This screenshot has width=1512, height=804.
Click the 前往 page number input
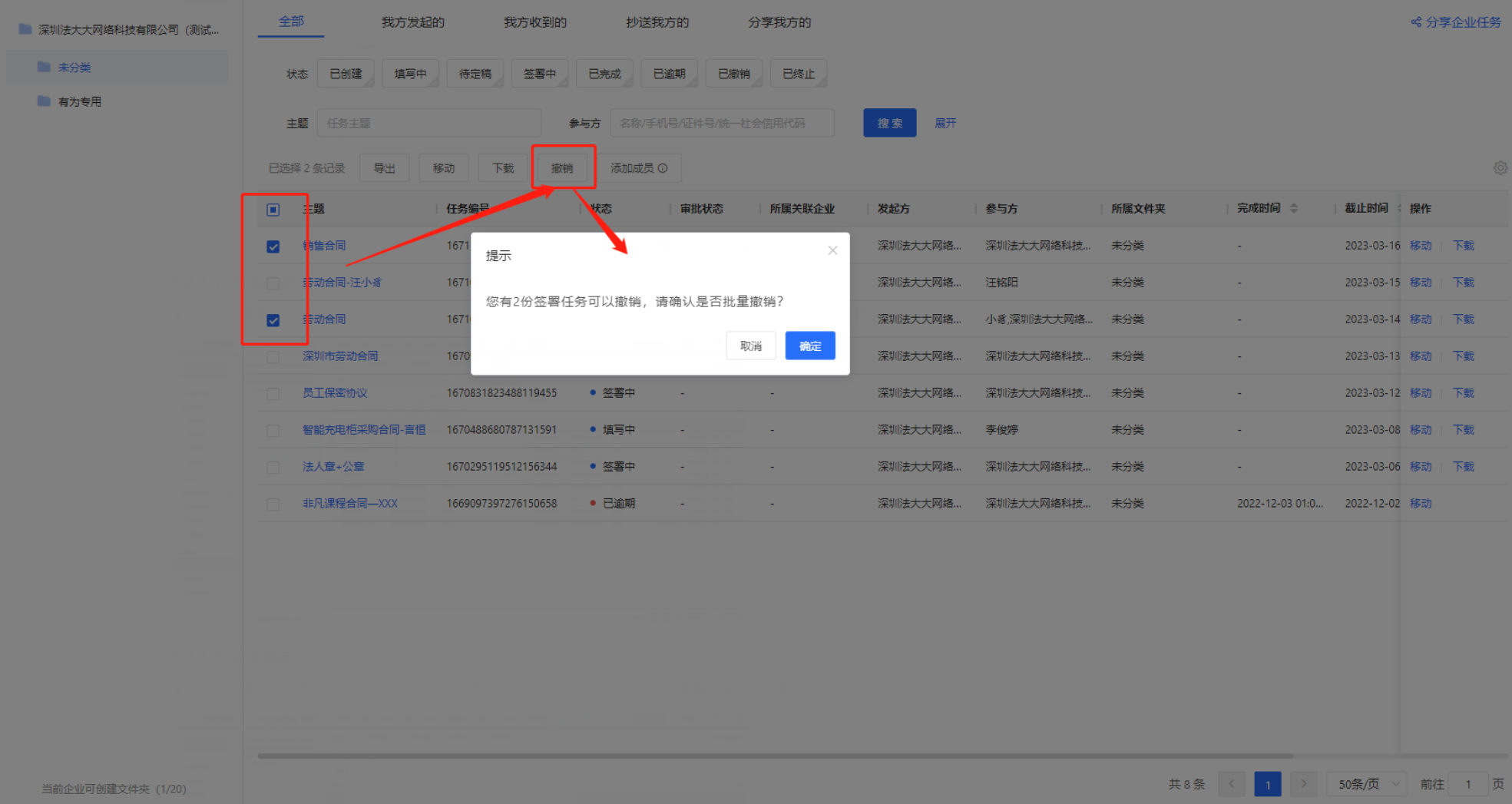(x=1468, y=784)
